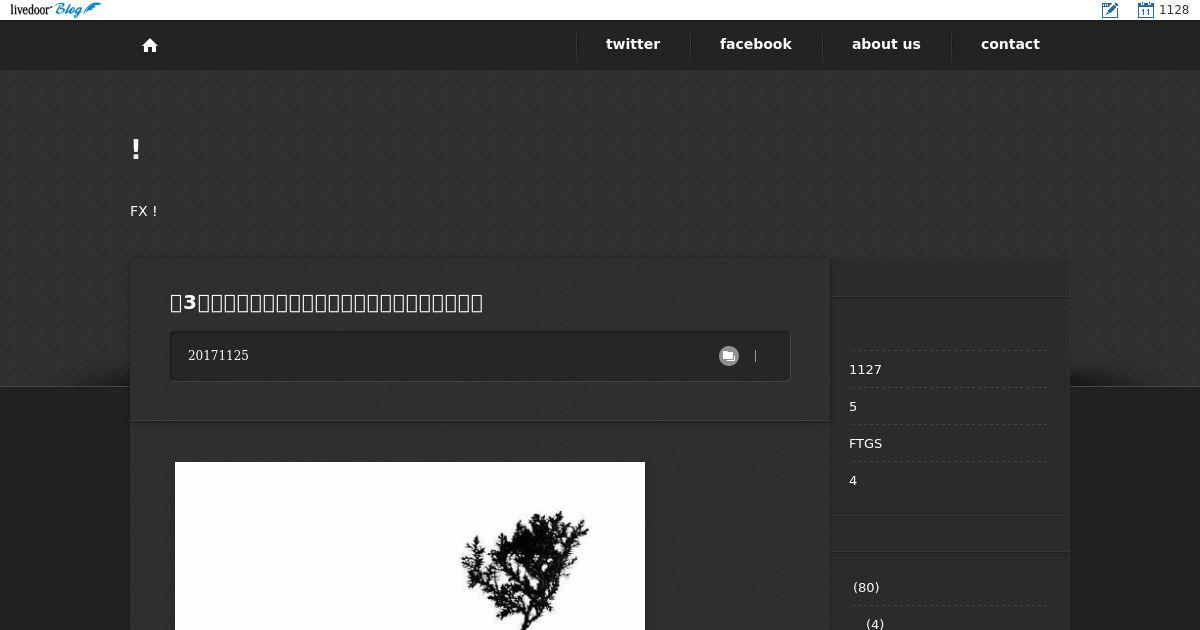Open the contact menu item

tap(1010, 44)
